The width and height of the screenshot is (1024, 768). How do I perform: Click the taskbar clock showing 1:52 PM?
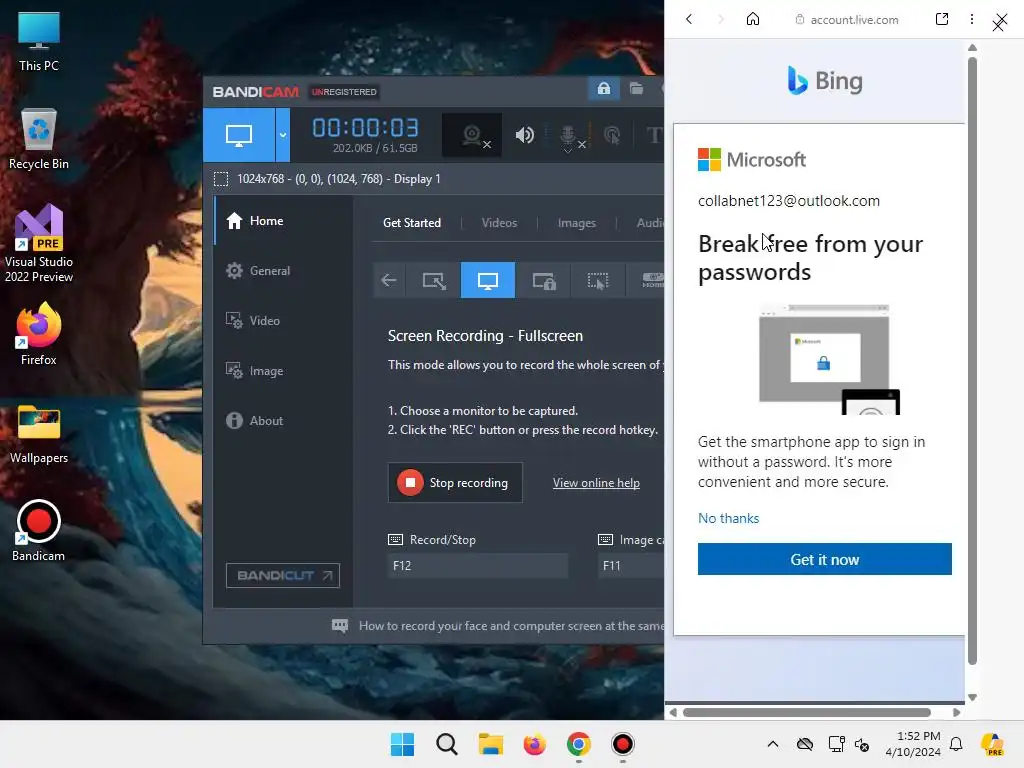click(913, 744)
